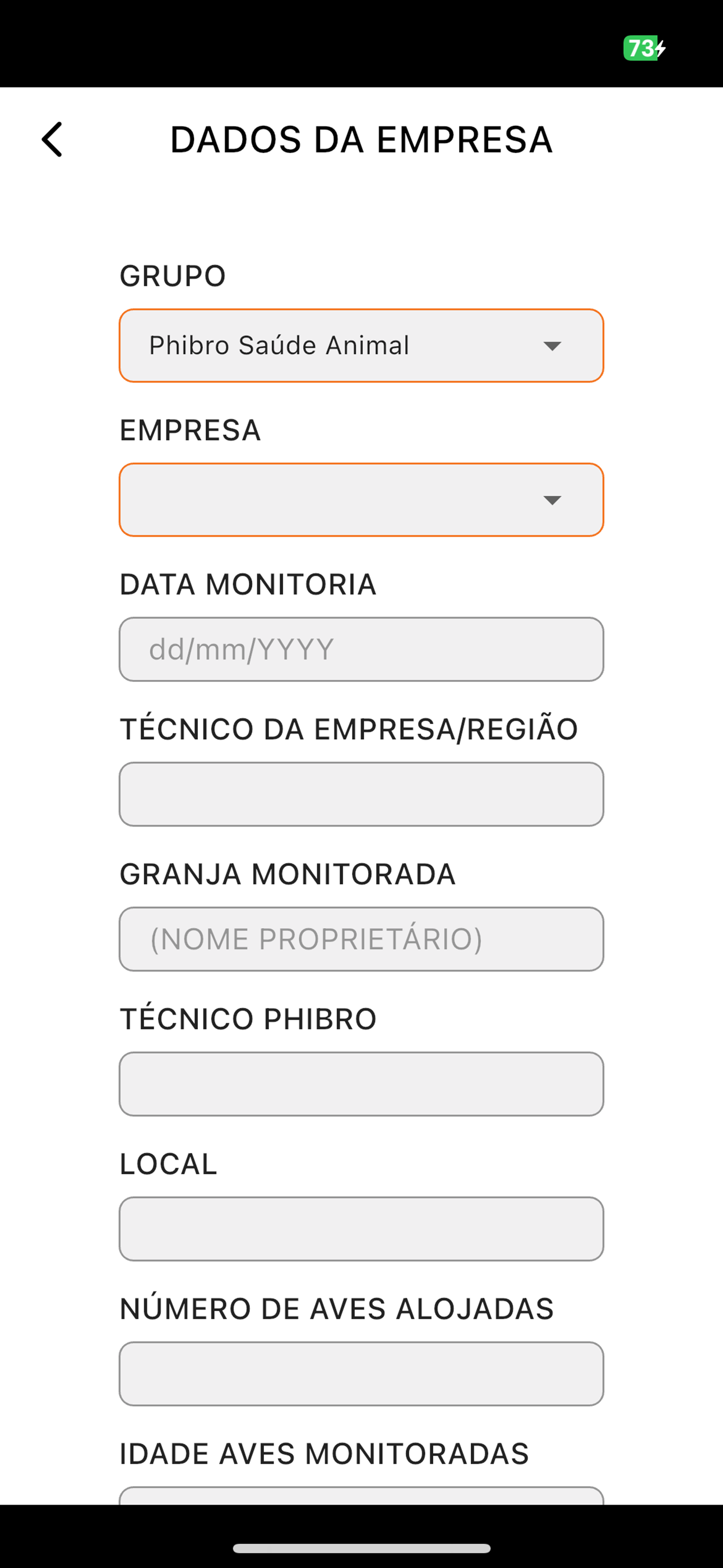Tap the EMPRESA label text
Screen dimensions: 723x1568
[190, 430]
